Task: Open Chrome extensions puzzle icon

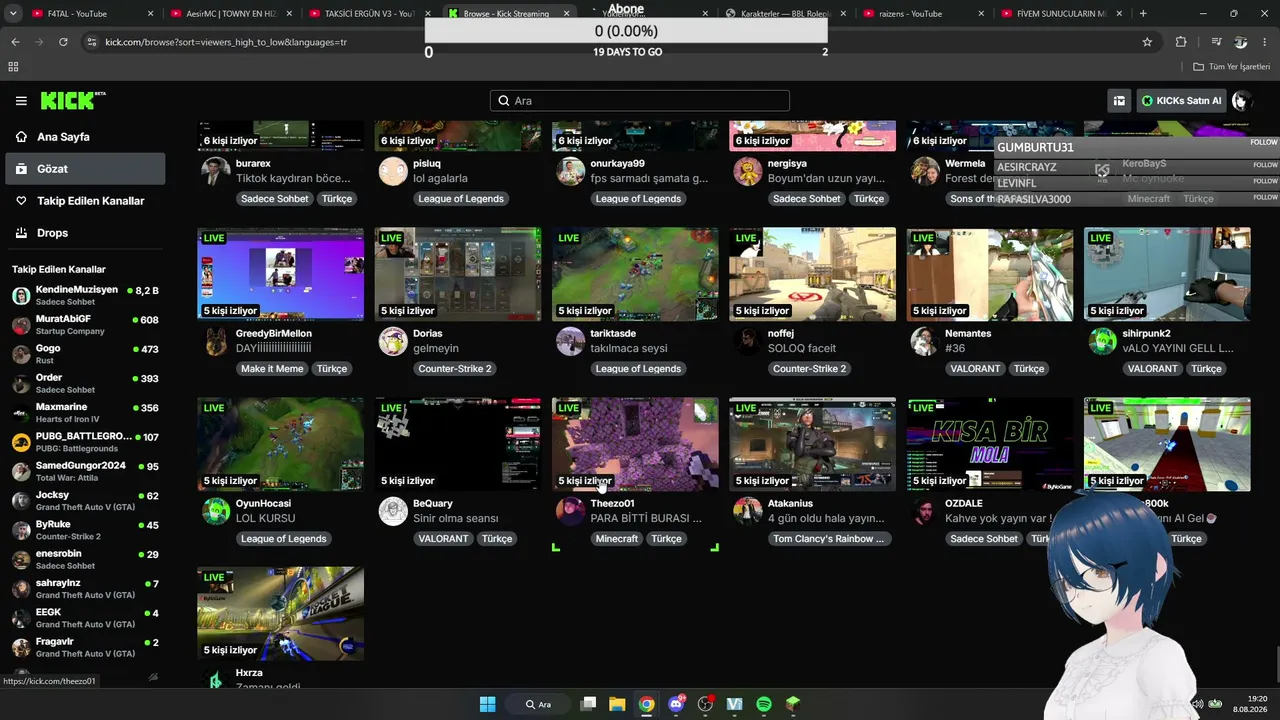Action: [1181, 42]
